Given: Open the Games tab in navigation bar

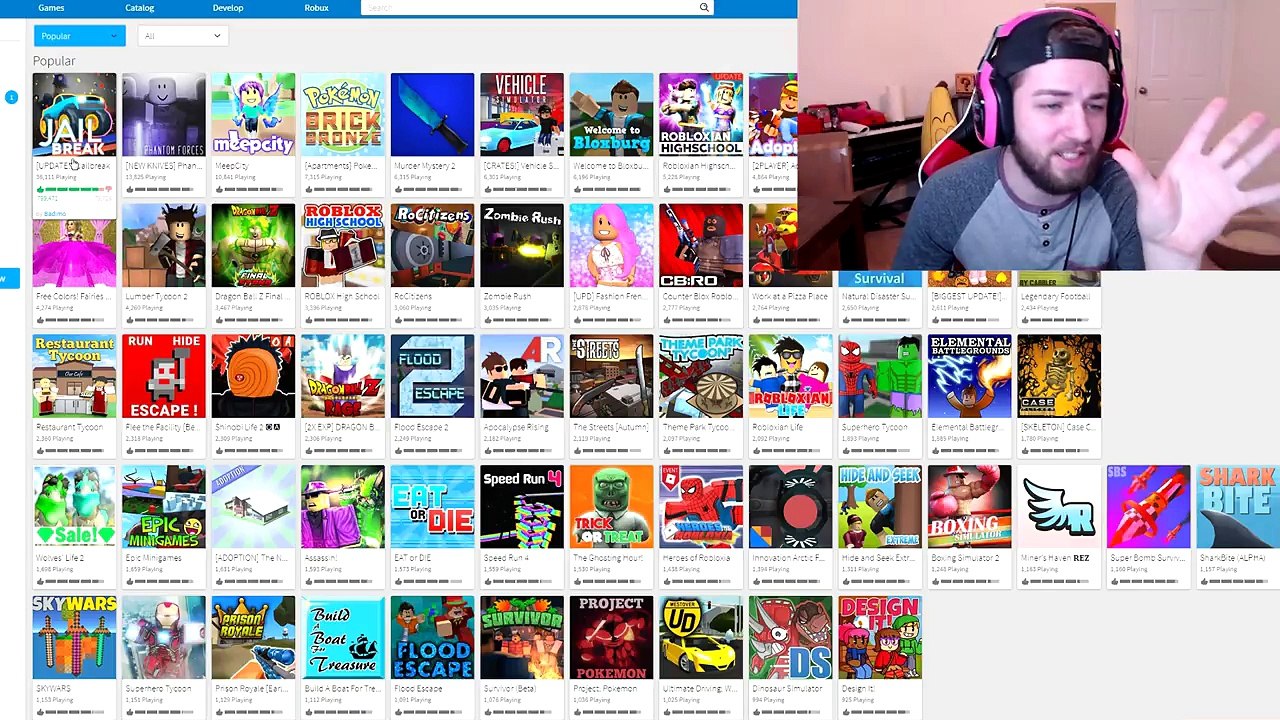Looking at the screenshot, I should click(x=51, y=8).
